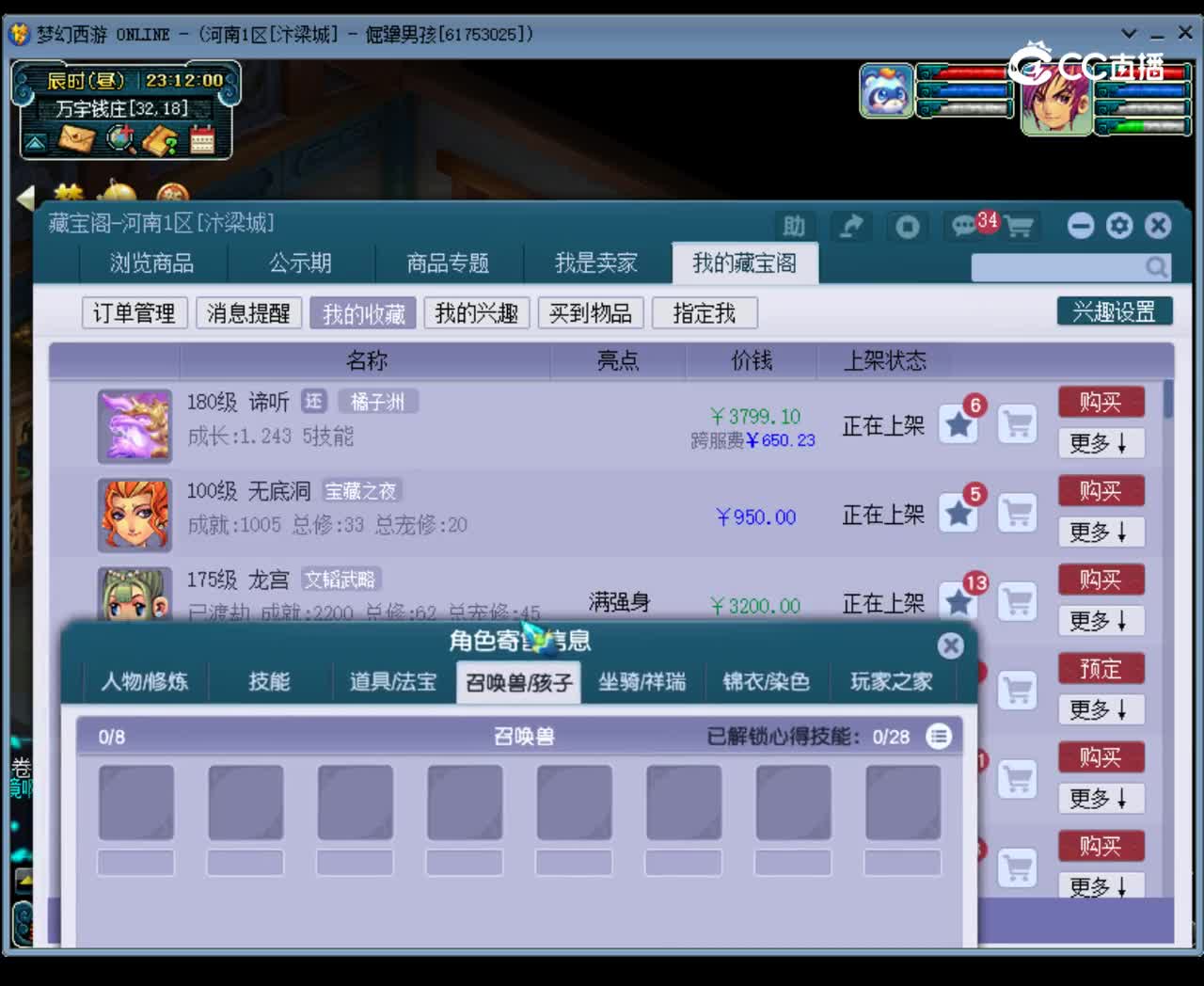
Task: Click the round record icon in the title bar
Action: click(x=908, y=227)
